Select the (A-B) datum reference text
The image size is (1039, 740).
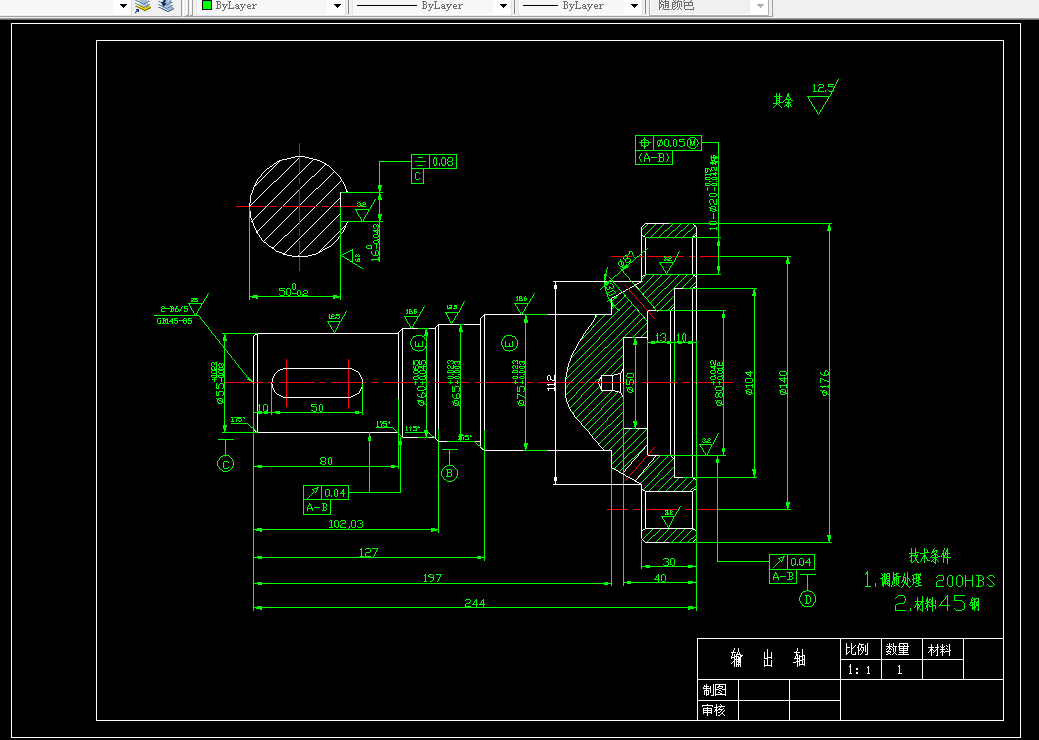[655, 158]
